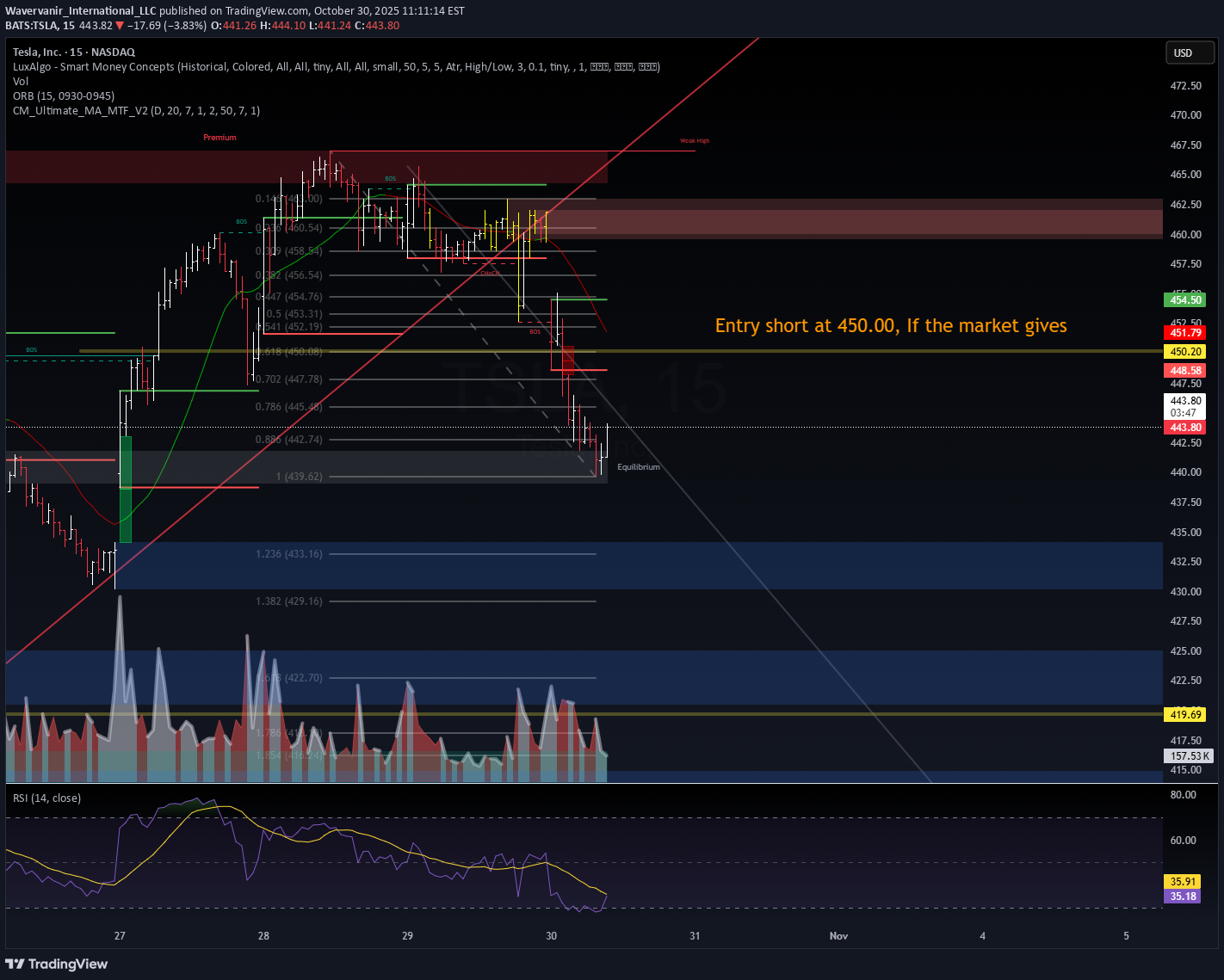Select the 1.236 (433.16) Fibonacci level label
Image resolution: width=1224 pixels, height=980 pixels.
point(289,554)
